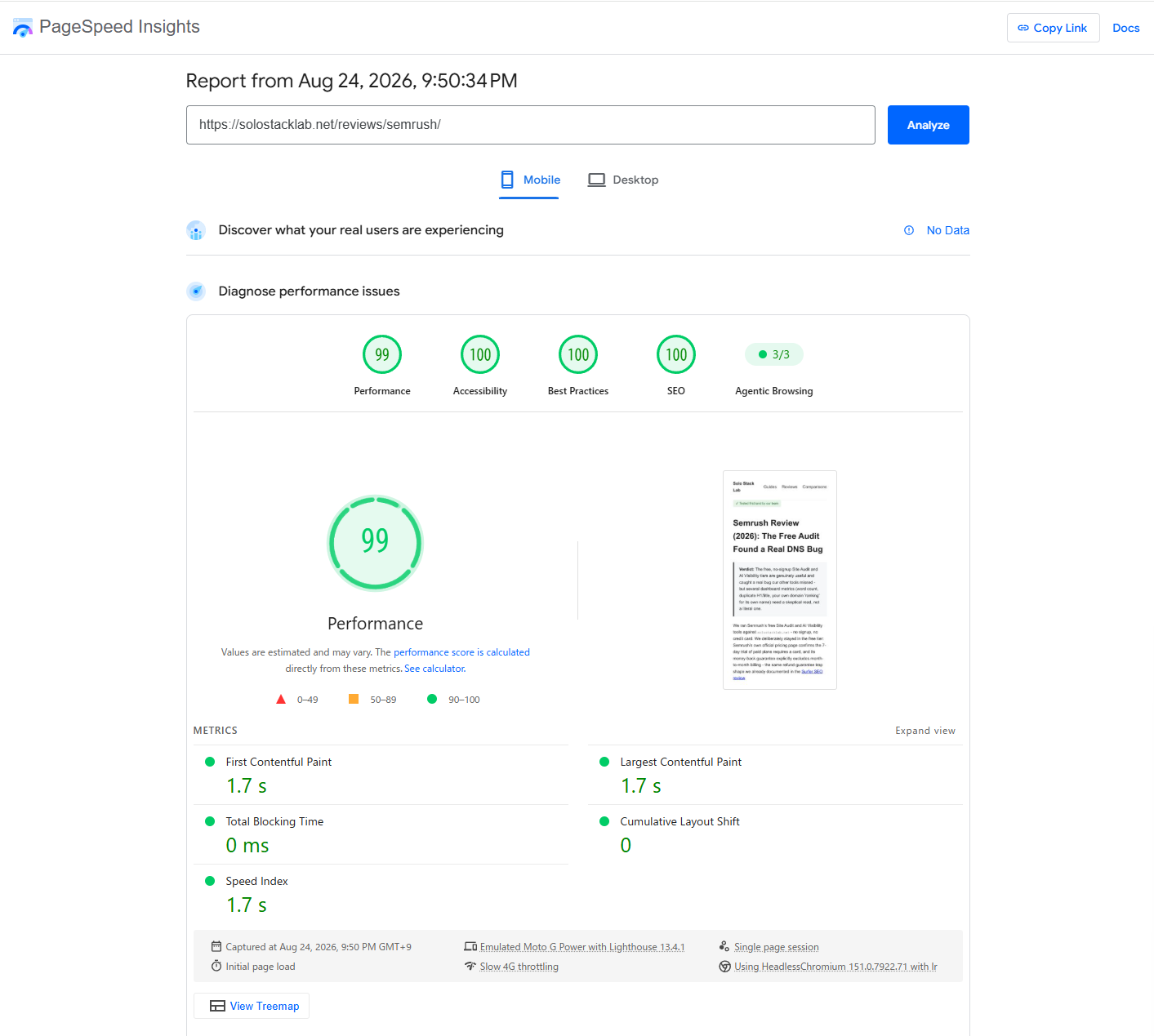Click the page screenshot thumbnail
The height and width of the screenshot is (1036, 1154).
[x=780, y=580]
